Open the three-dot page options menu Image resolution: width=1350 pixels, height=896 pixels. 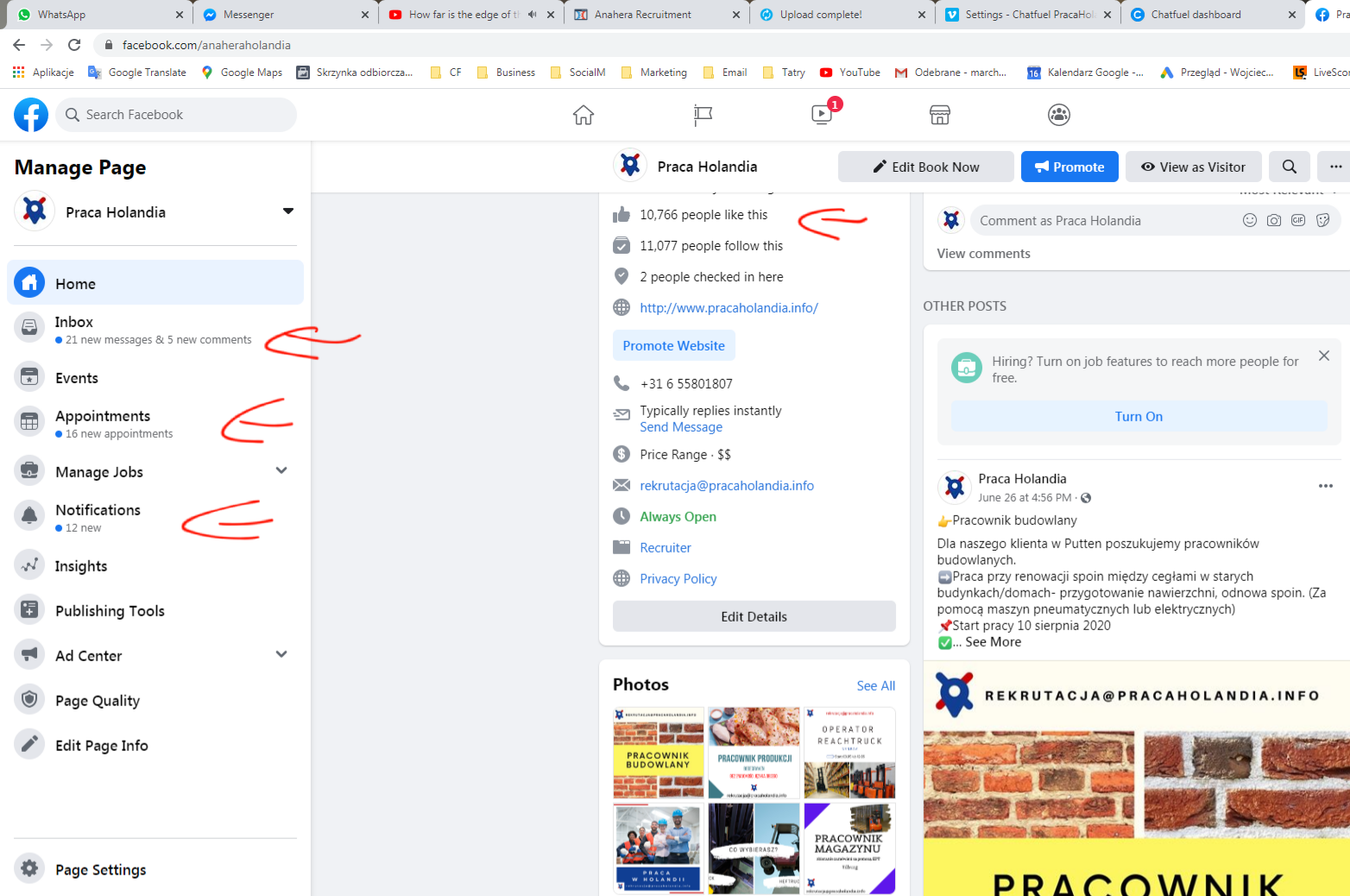pos(1335,167)
